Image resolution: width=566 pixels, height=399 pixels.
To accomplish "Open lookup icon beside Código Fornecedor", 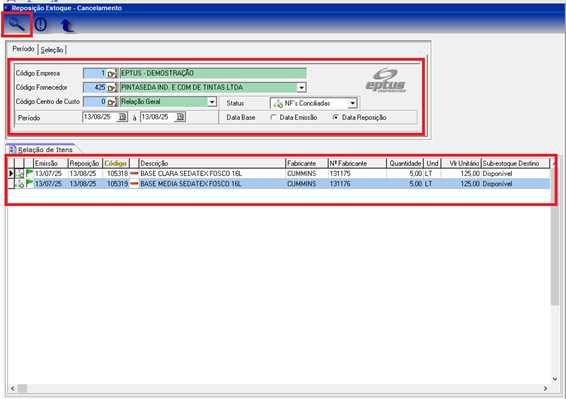I will click(112, 87).
